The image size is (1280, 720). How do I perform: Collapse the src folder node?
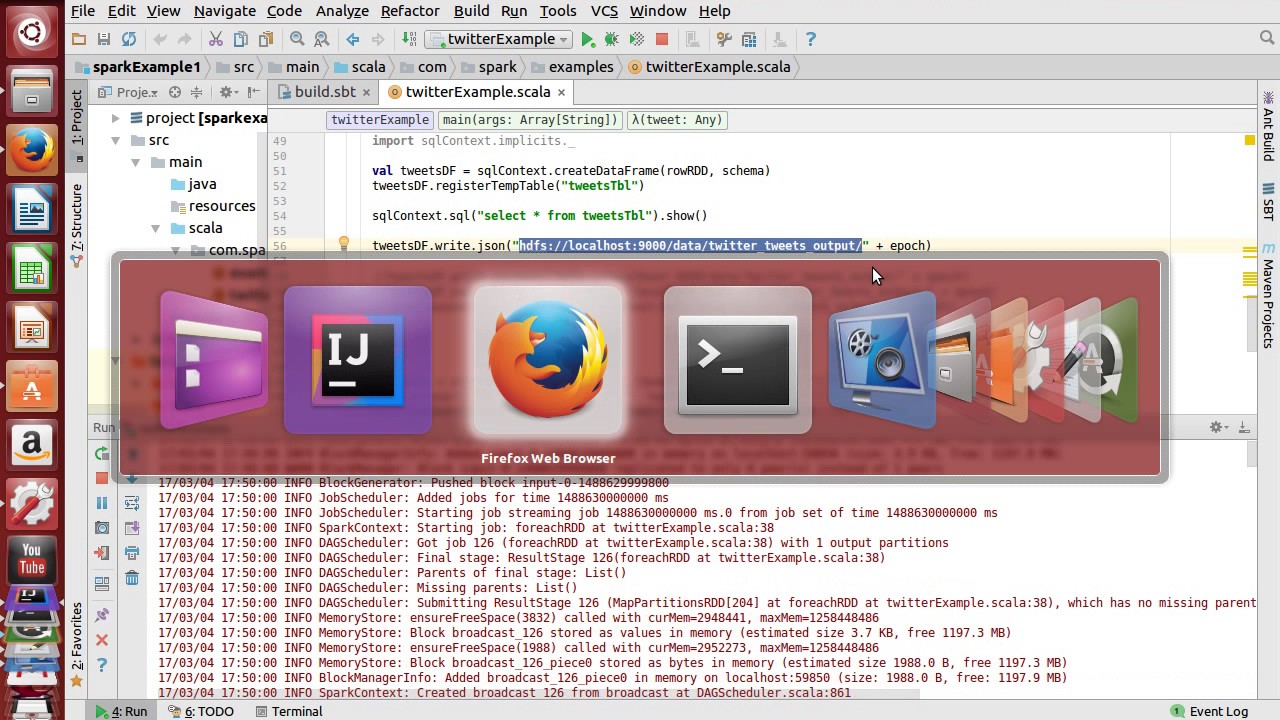(x=115, y=140)
